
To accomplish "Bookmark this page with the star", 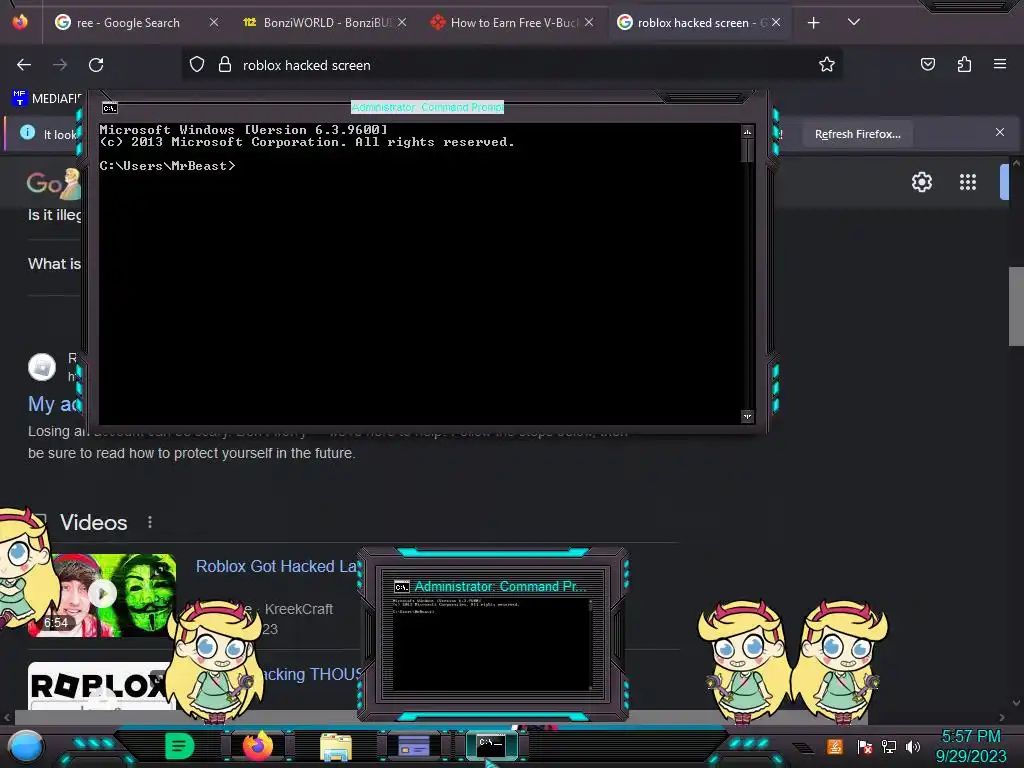I will (x=827, y=65).
